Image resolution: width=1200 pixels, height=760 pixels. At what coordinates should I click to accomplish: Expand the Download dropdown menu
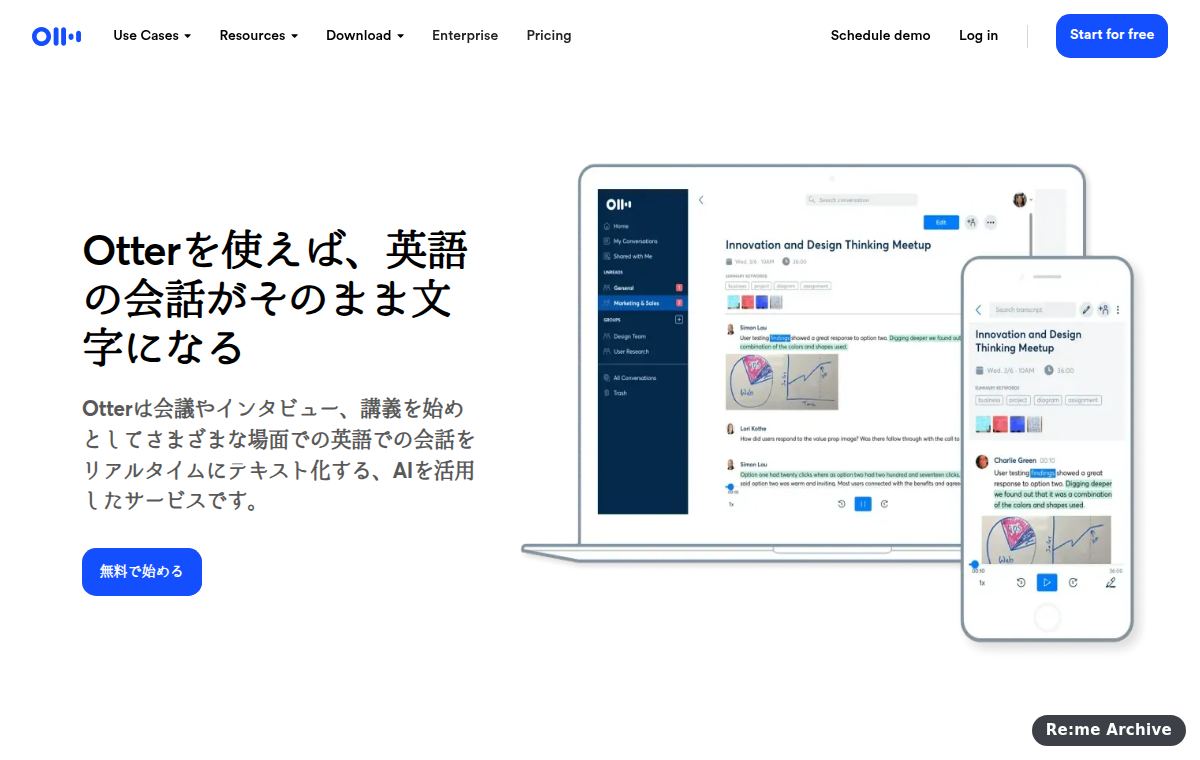365,35
